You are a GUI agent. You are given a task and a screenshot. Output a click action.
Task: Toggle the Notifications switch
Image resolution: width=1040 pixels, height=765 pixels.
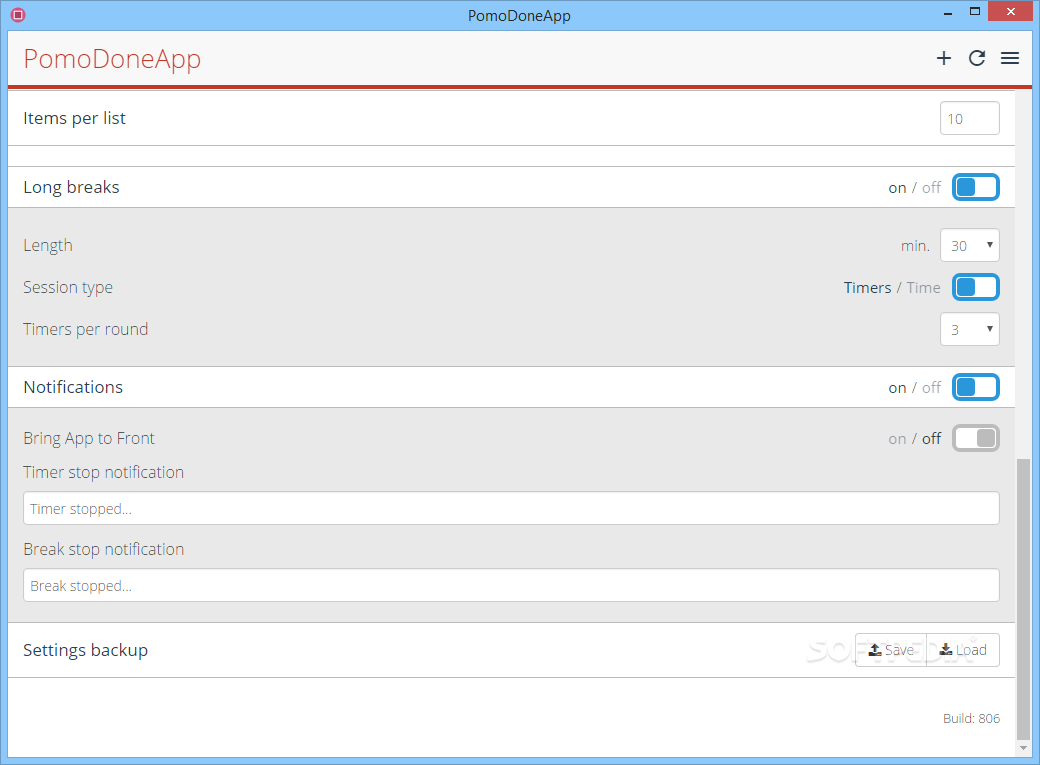[x=976, y=387]
